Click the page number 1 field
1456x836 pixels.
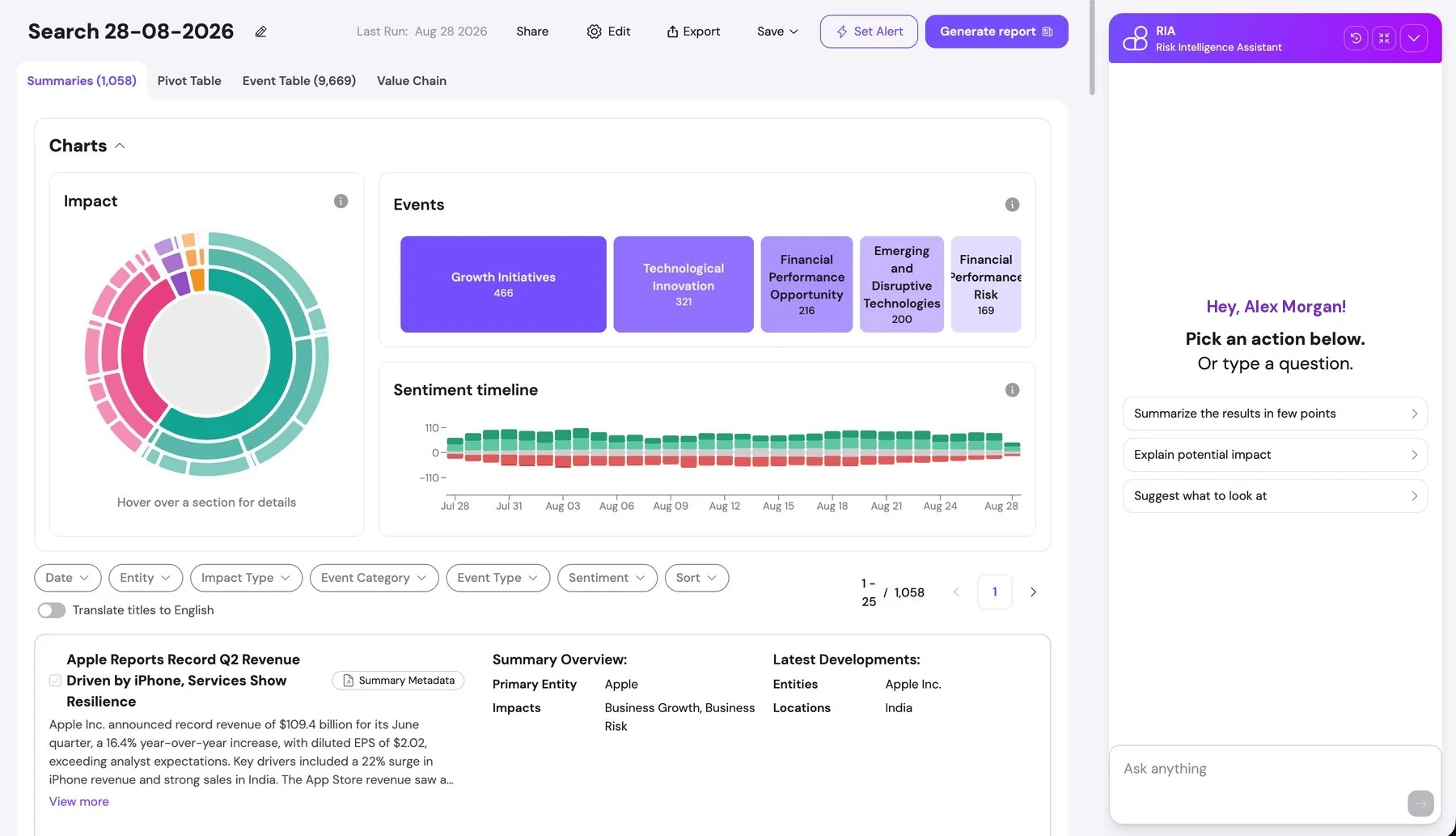[994, 592]
